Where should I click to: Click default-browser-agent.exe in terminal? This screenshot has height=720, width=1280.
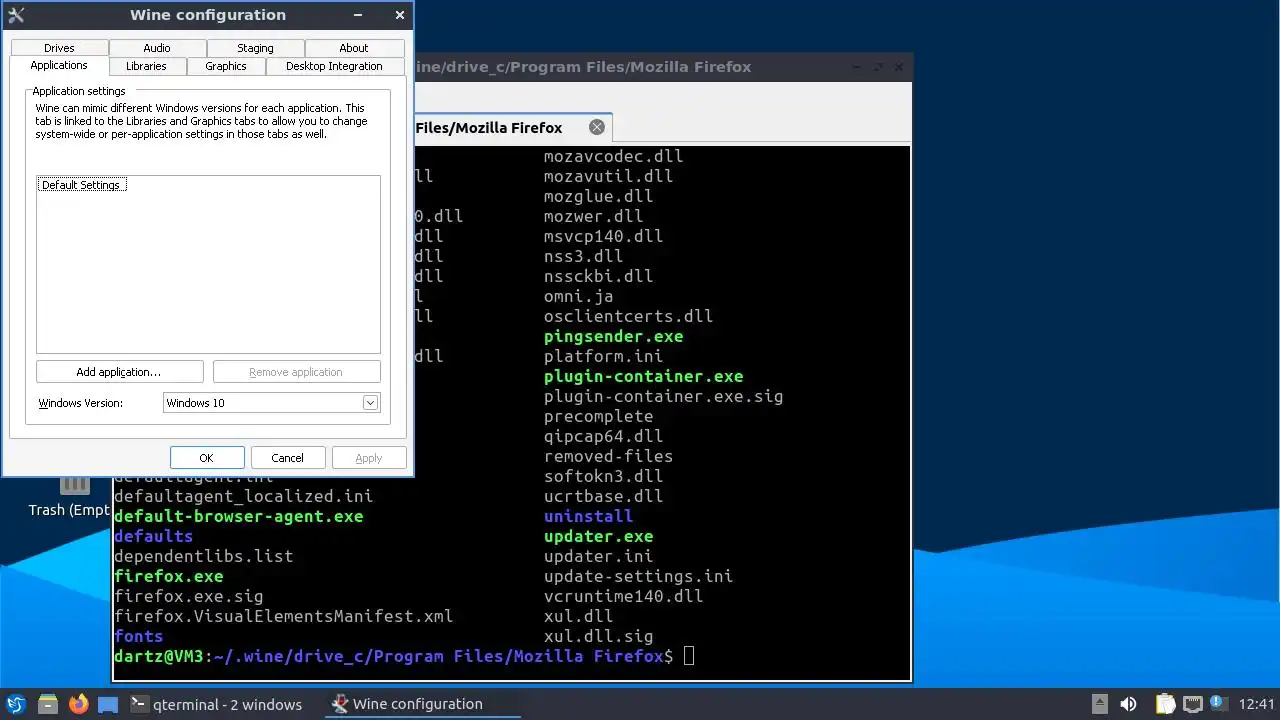(x=239, y=516)
